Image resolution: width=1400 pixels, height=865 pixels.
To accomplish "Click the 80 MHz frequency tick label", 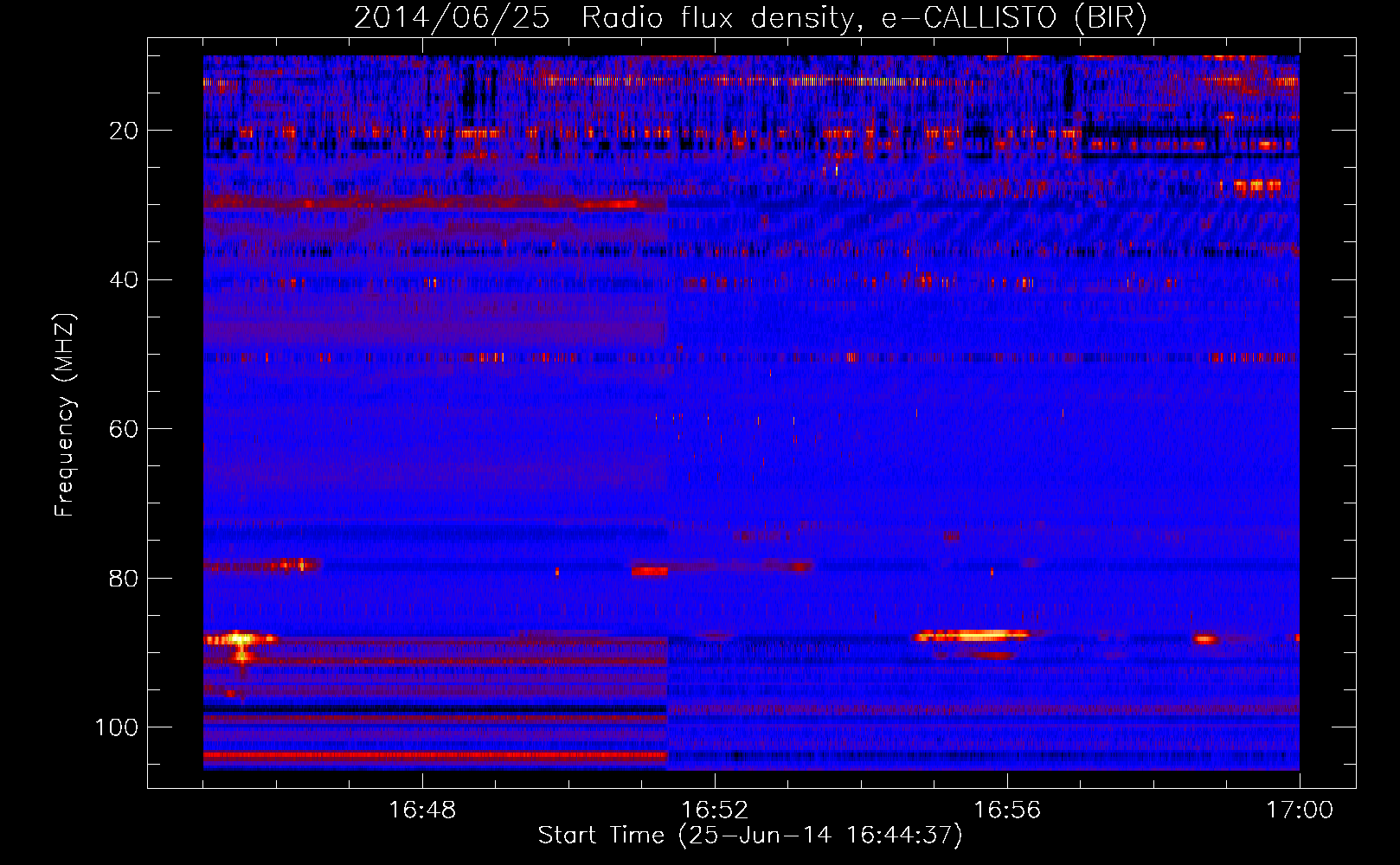I will tap(124, 579).
